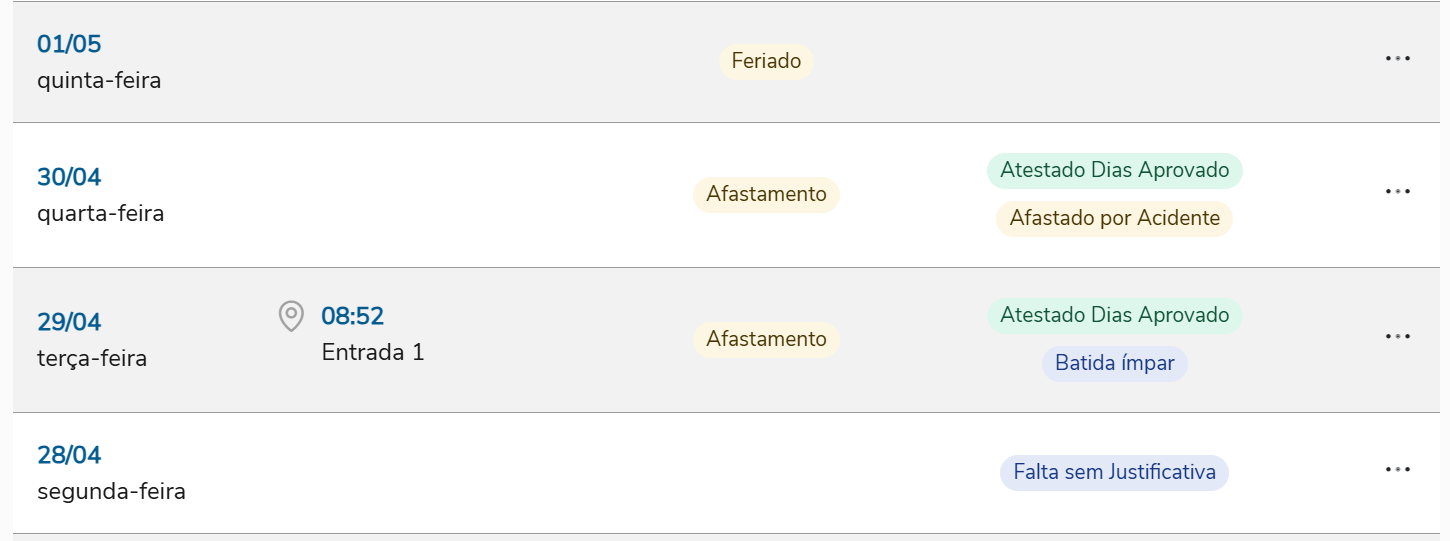Open the 01/05 date link

pos(69,44)
